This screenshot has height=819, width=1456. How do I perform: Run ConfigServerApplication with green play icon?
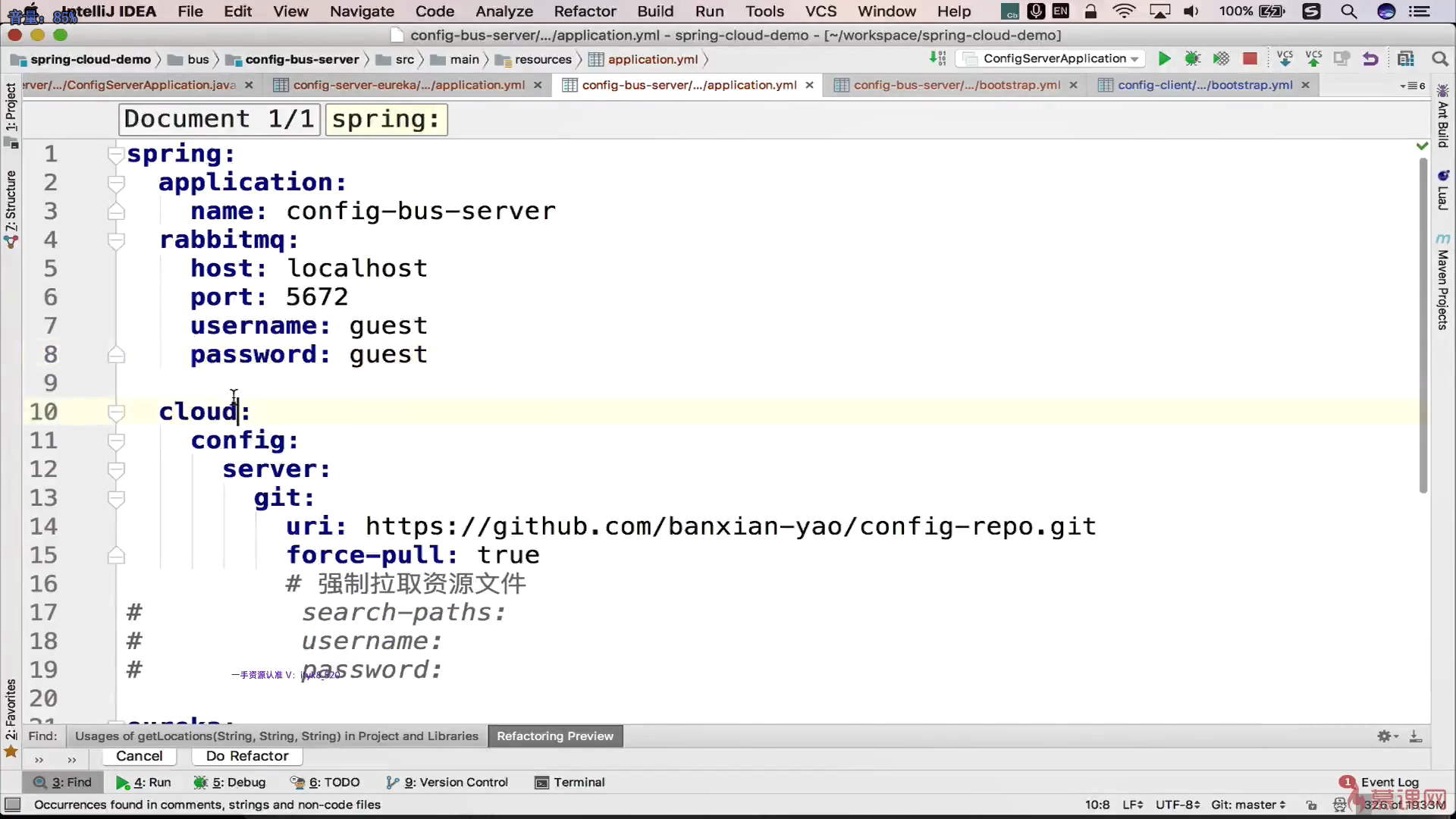point(1164,58)
